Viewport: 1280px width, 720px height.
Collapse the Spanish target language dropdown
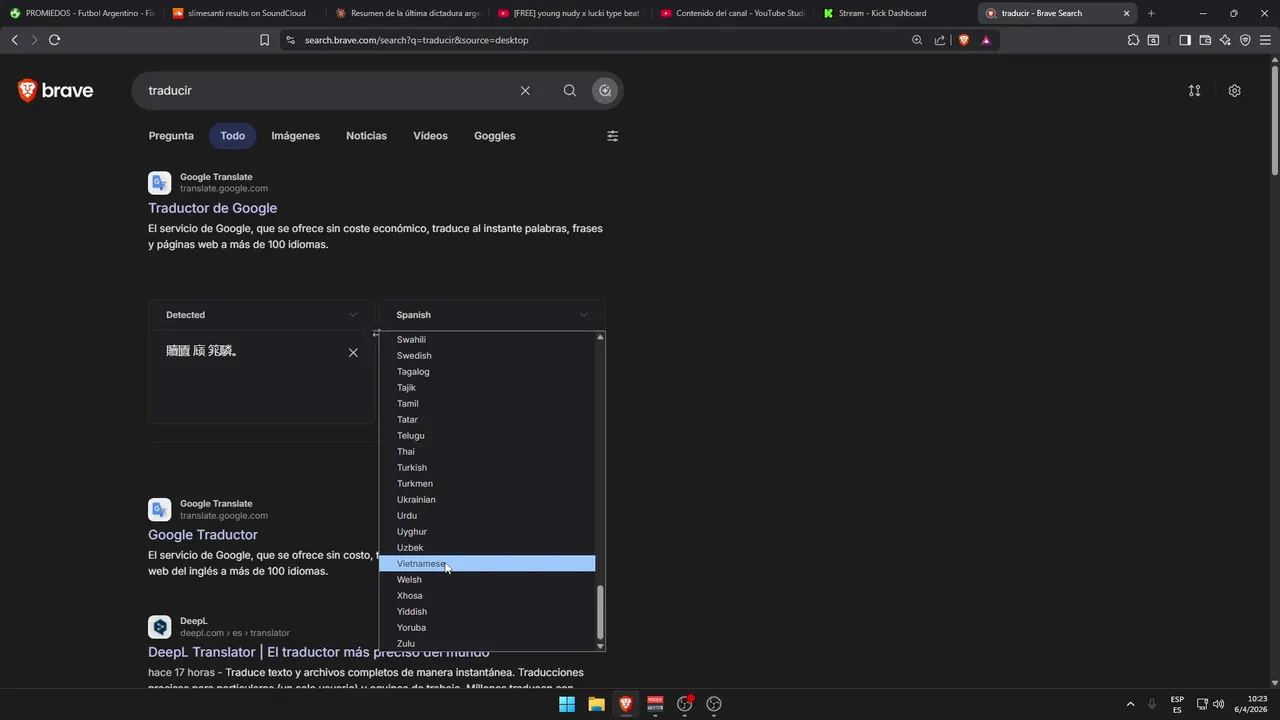click(492, 315)
